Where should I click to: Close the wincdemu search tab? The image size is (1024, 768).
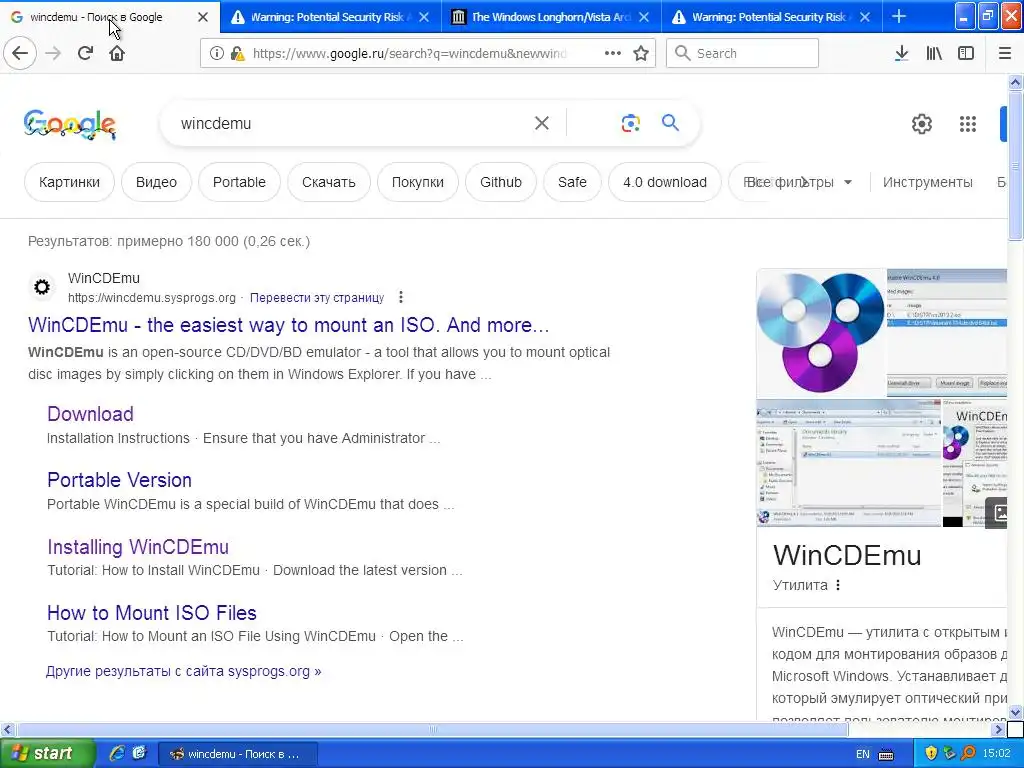[x=202, y=17]
